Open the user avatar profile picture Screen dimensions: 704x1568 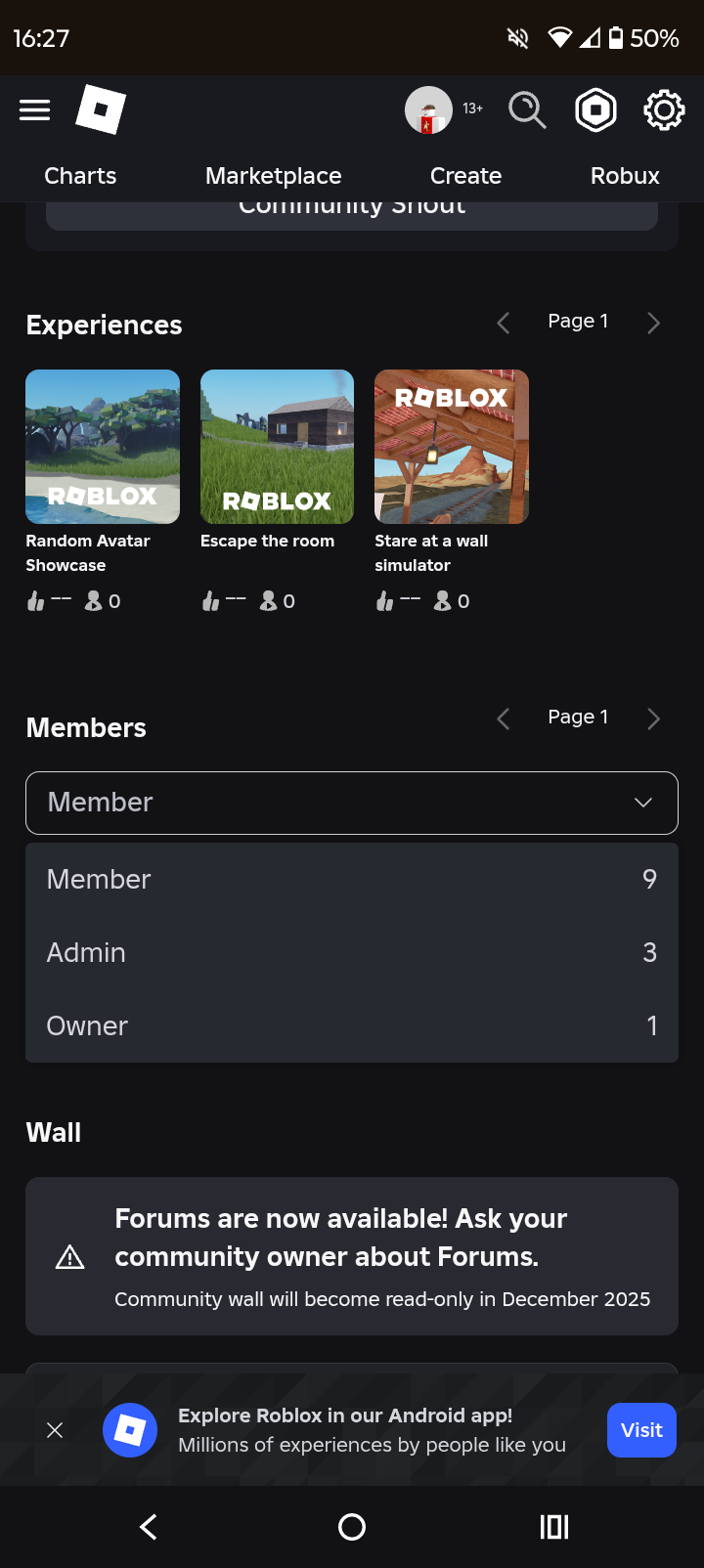pyautogui.click(x=428, y=110)
